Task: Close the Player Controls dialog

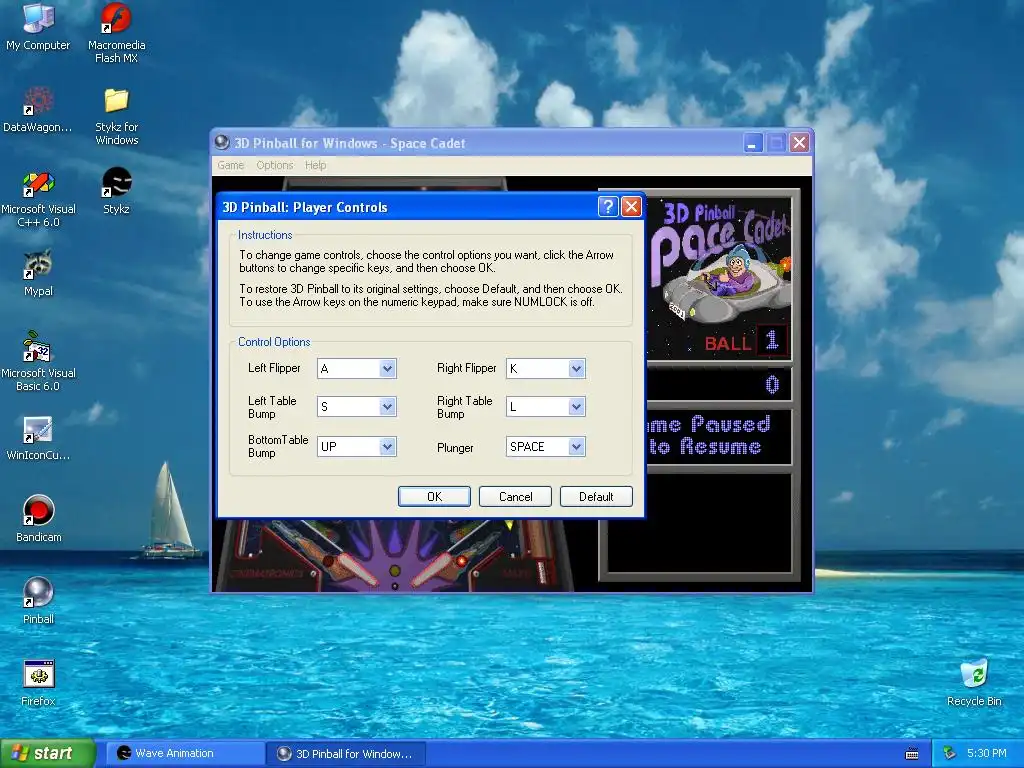Action: [x=631, y=207]
